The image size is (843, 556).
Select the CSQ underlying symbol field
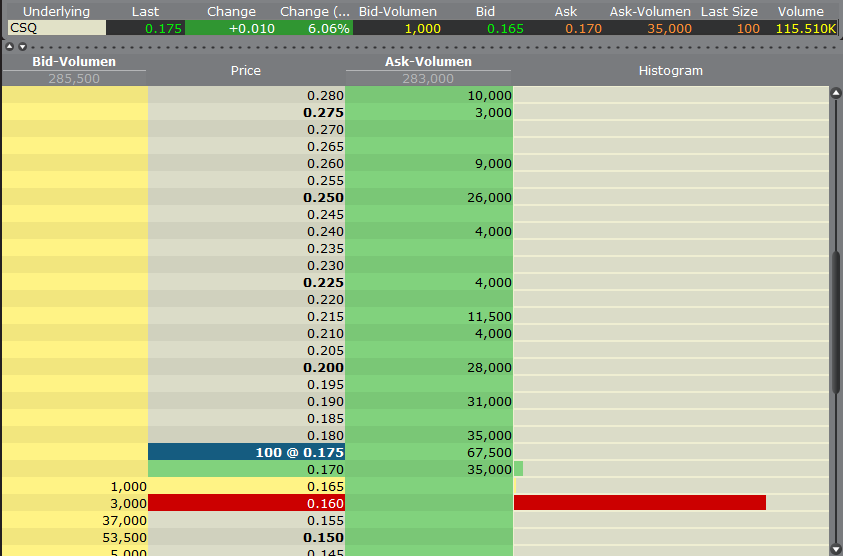55,28
